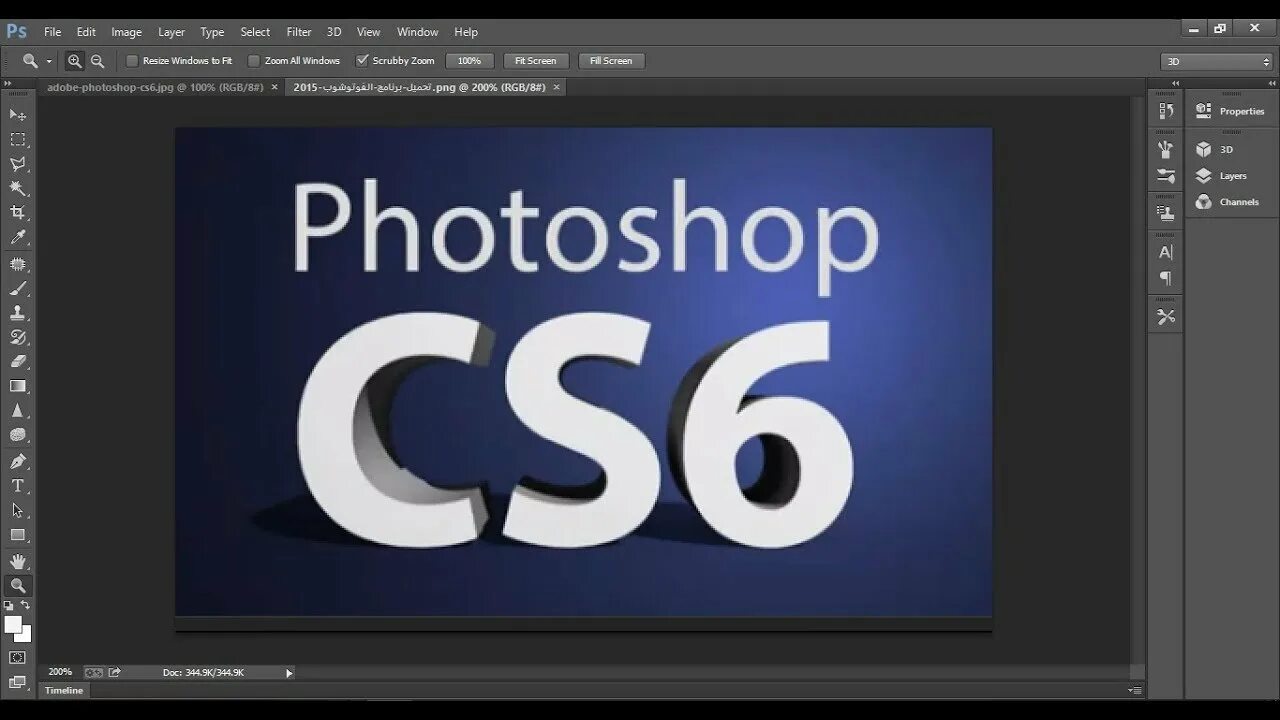Open the Brush Presets panel icon
The image size is (1280, 720).
tap(1166, 150)
